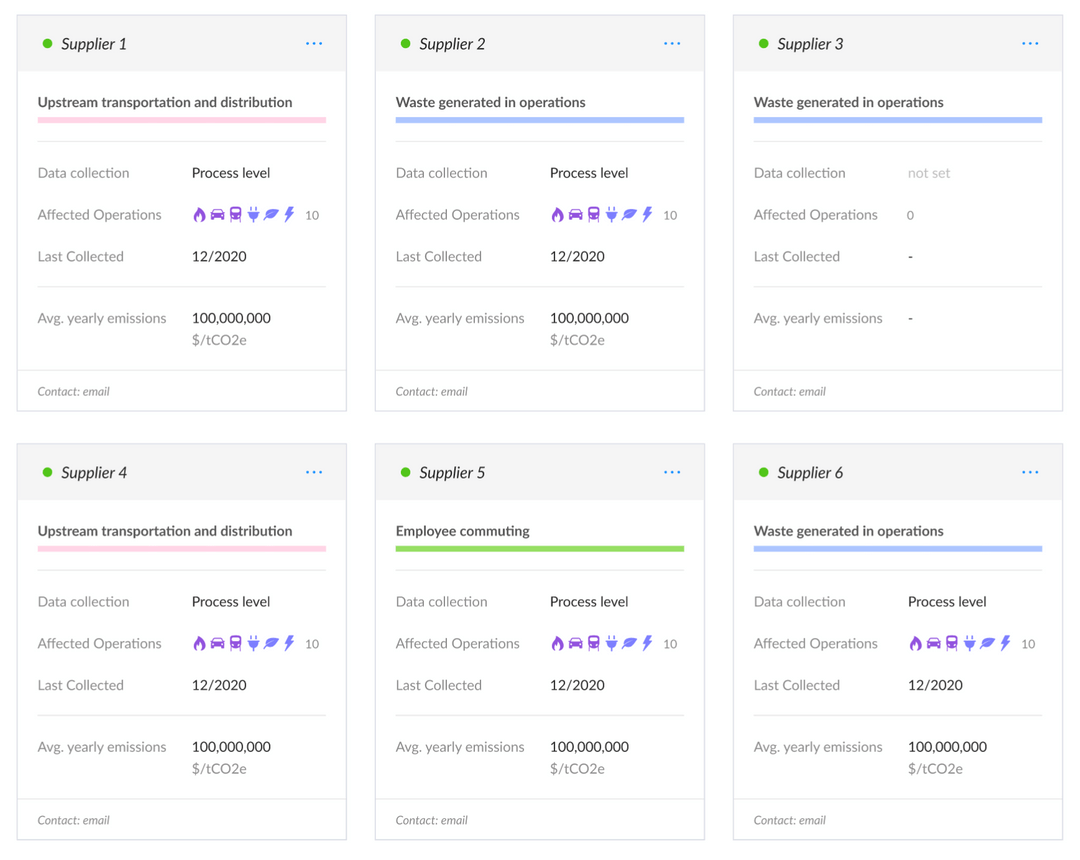Click operations count '0' on Supplier 3

coord(911,216)
